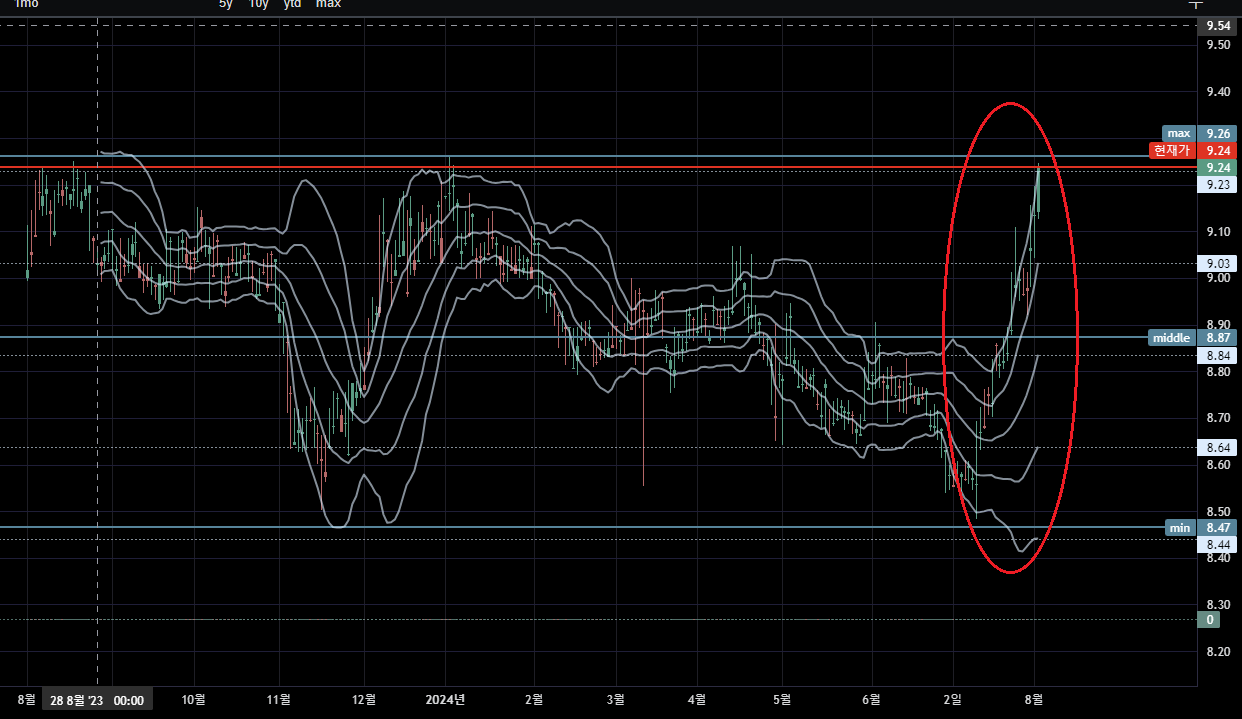Select the 10y range button

pos(258,4)
